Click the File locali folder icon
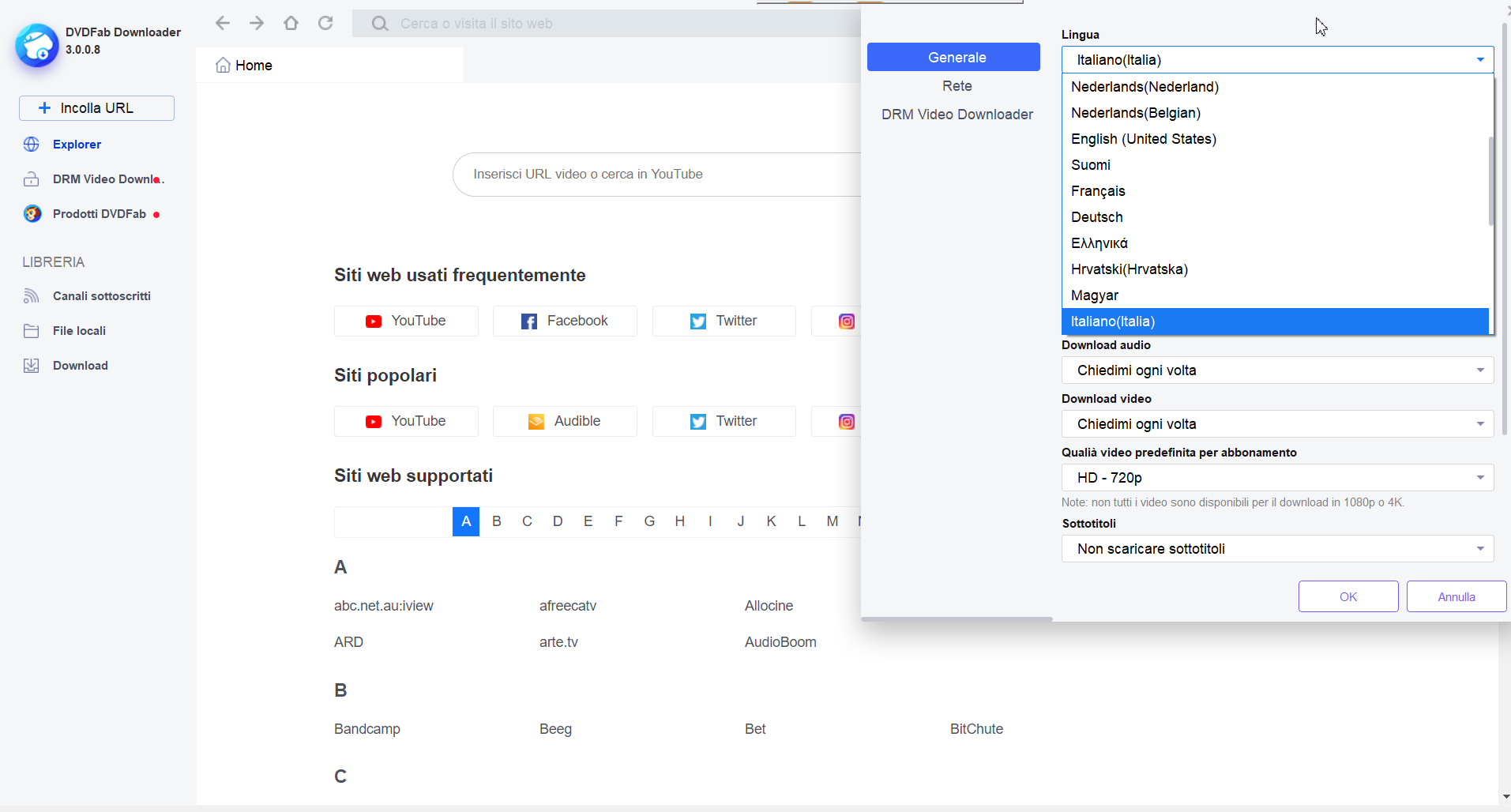1511x812 pixels. [x=32, y=331]
